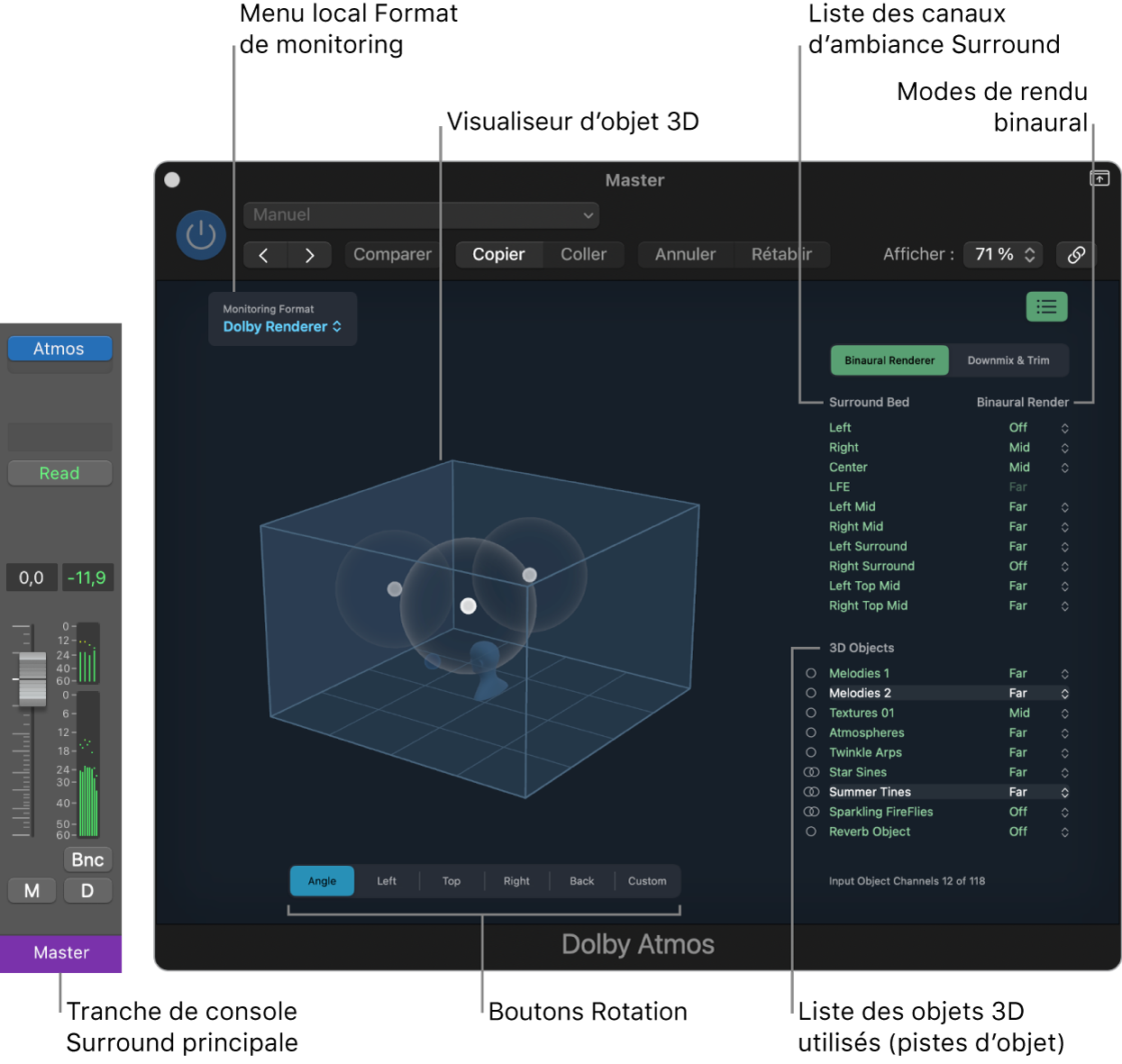1122x1064 pixels.
Task: Click the Twinkle Arps object mono icon
Action: pos(811,752)
